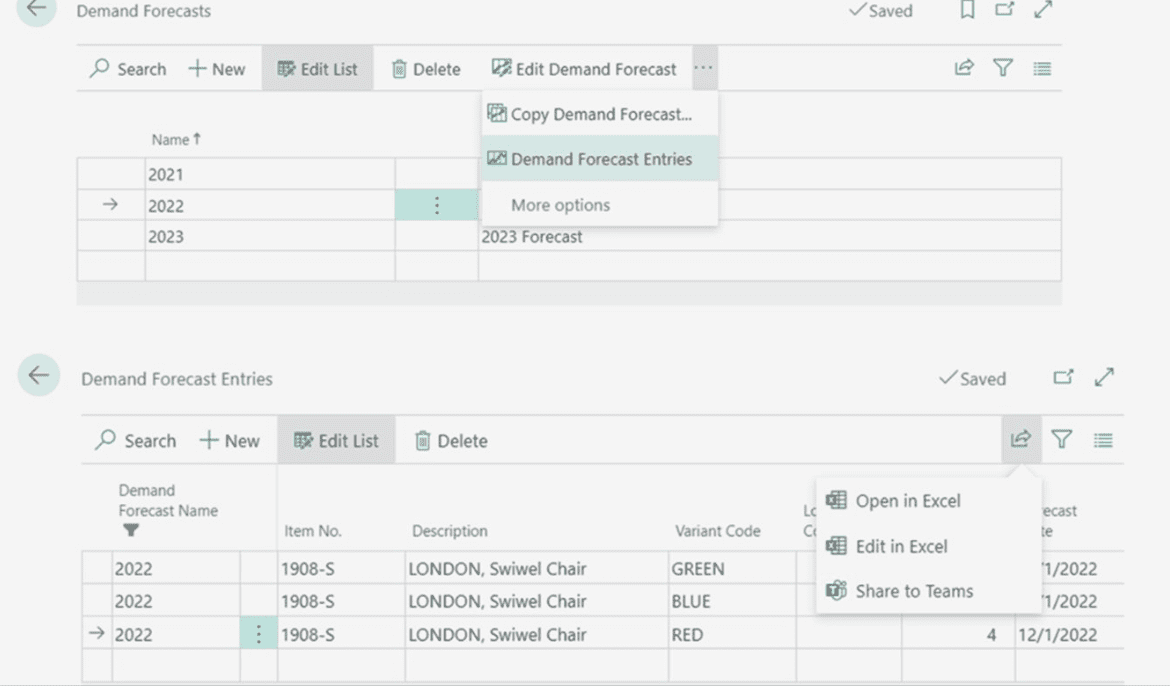
Task: Click list view icon in Demand Forecasts toolbar
Action: pyautogui.click(x=1042, y=69)
